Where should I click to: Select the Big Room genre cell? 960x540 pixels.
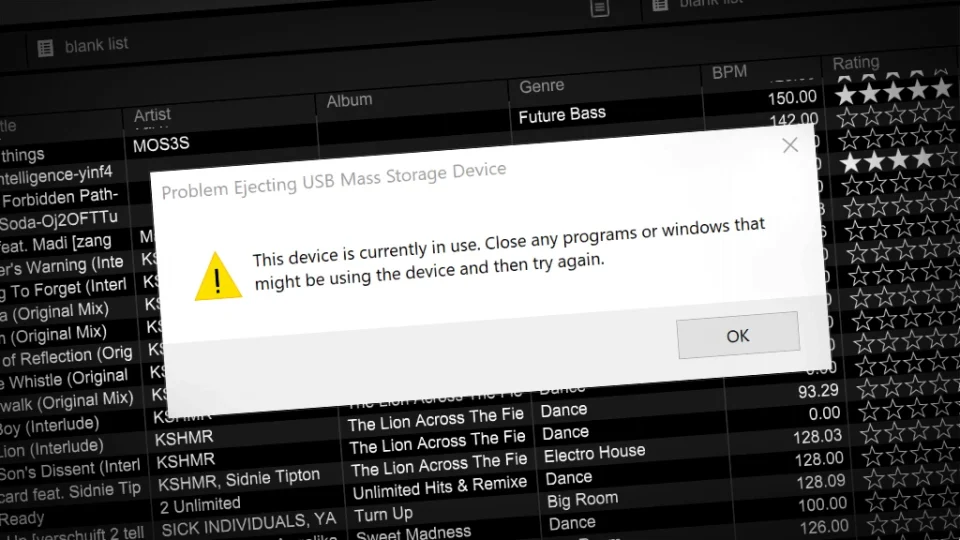click(582, 500)
